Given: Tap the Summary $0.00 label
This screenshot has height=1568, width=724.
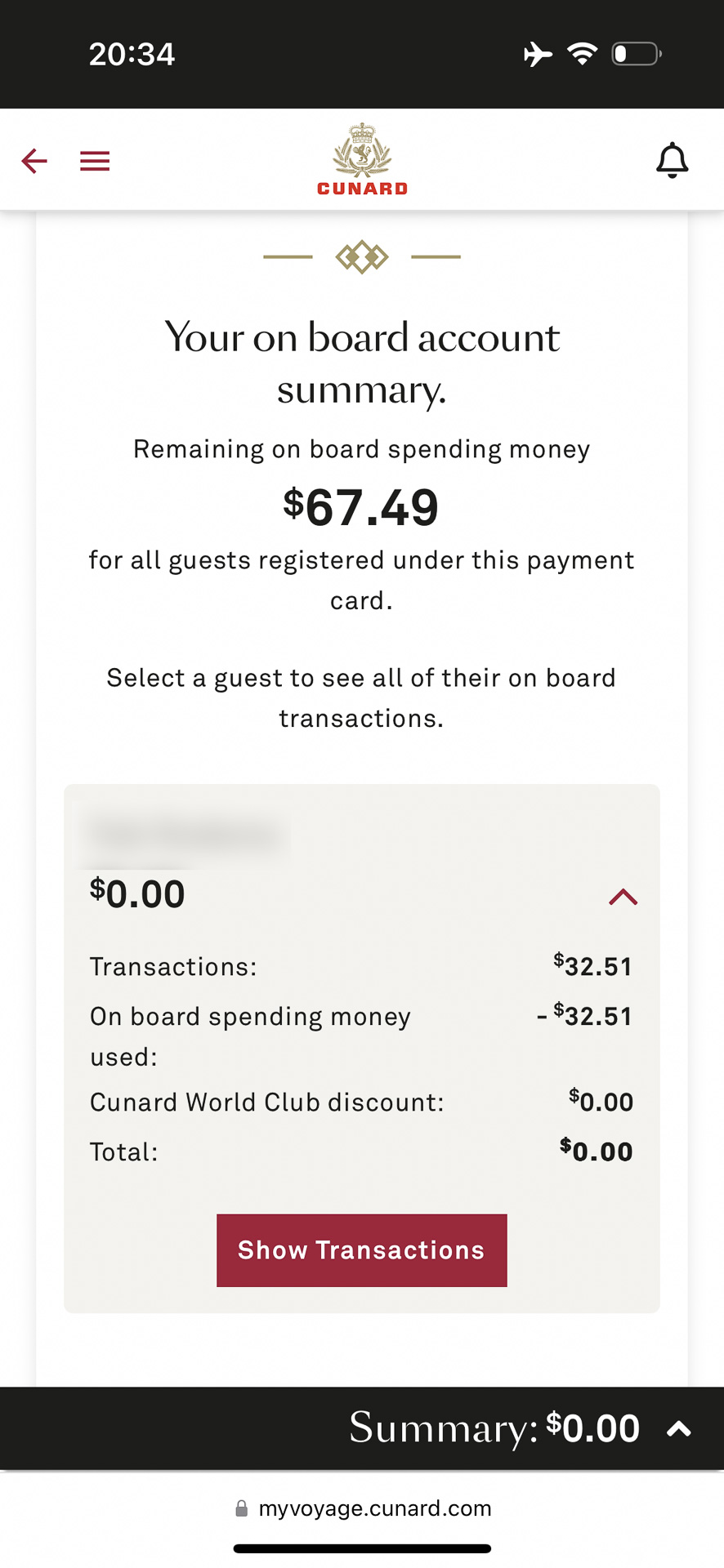Looking at the screenshot, I should [x=494, y=1428].
